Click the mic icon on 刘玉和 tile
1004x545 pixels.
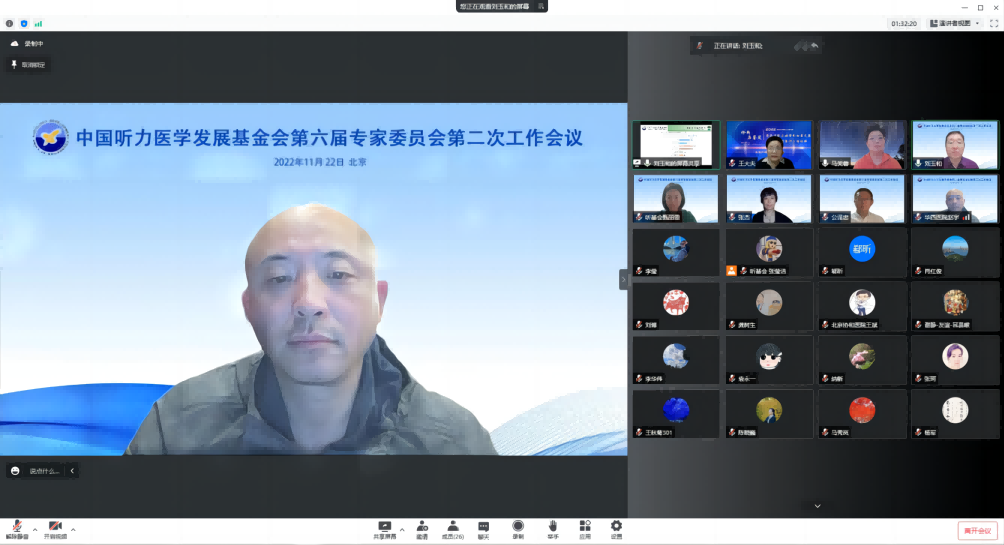tap(918, 164)
